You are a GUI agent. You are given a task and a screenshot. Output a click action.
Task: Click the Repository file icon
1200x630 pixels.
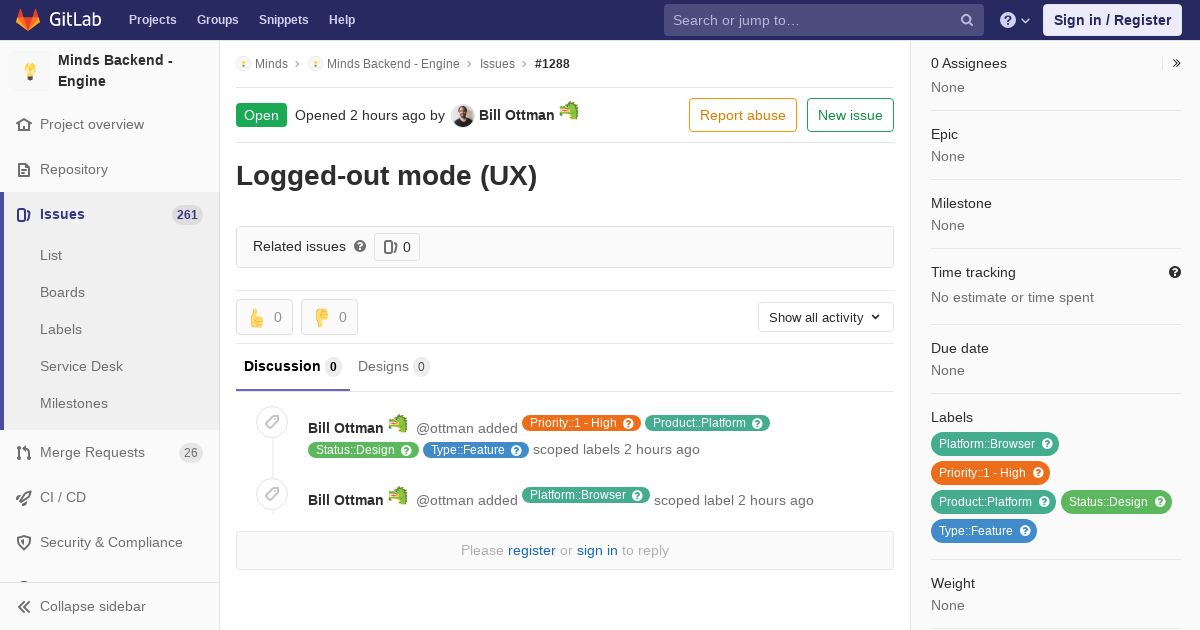point(24,170)
